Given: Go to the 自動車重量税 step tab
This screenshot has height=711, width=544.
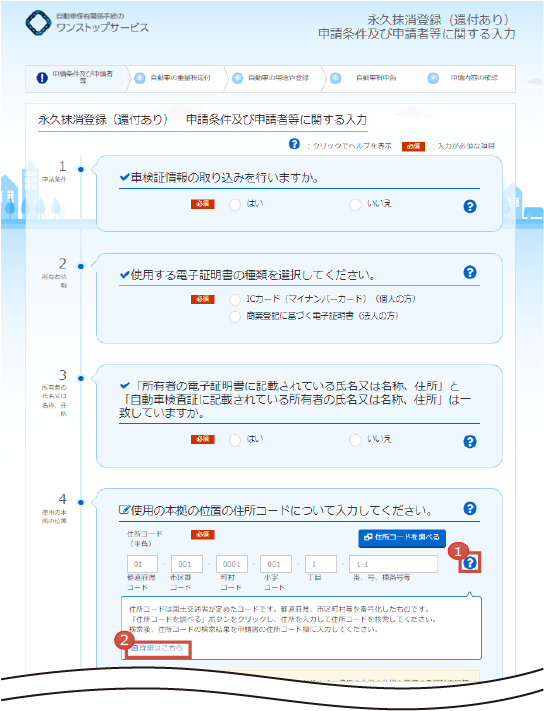Looking at the screenshot, I should 175,78.
